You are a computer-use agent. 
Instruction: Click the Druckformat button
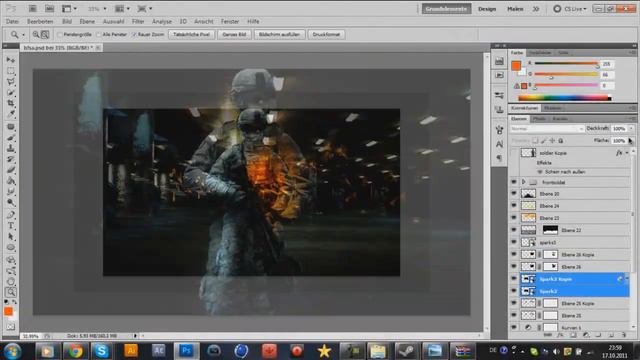click(x=326, y=35)
